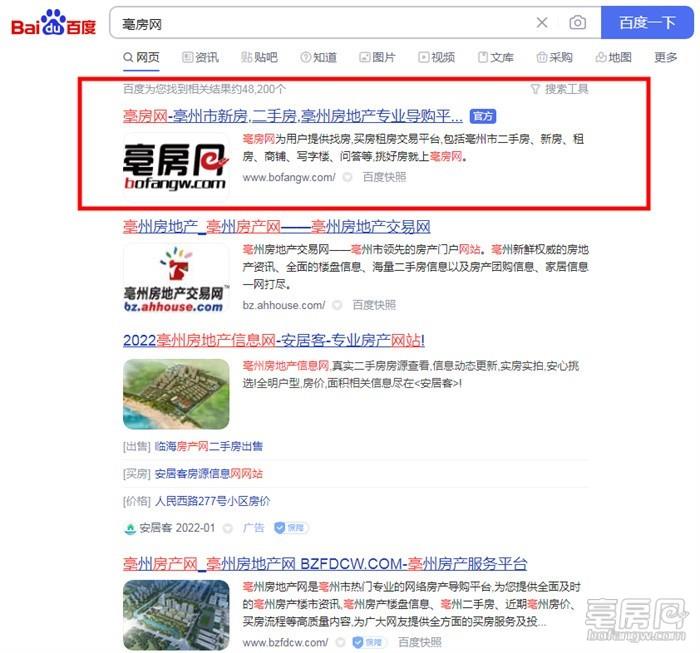Open the 地图 tab
Viewport: 700px width, 653px height.
(x=614, y=57)
